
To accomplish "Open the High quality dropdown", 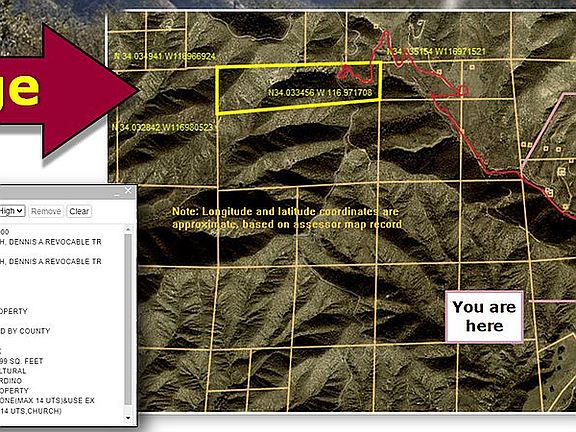I will [x=12, y=211].
